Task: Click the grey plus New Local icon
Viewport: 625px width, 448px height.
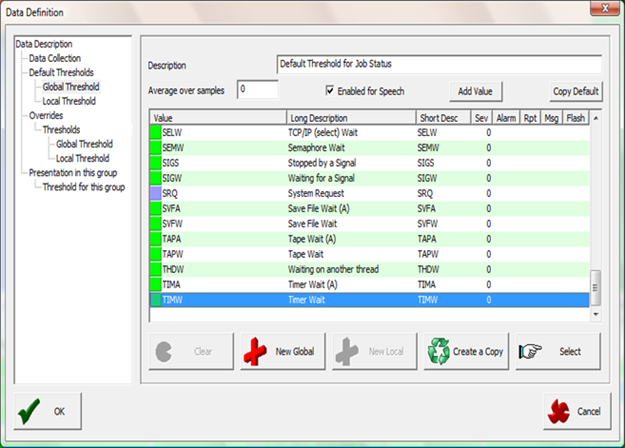Action: [x=349, y=352]
